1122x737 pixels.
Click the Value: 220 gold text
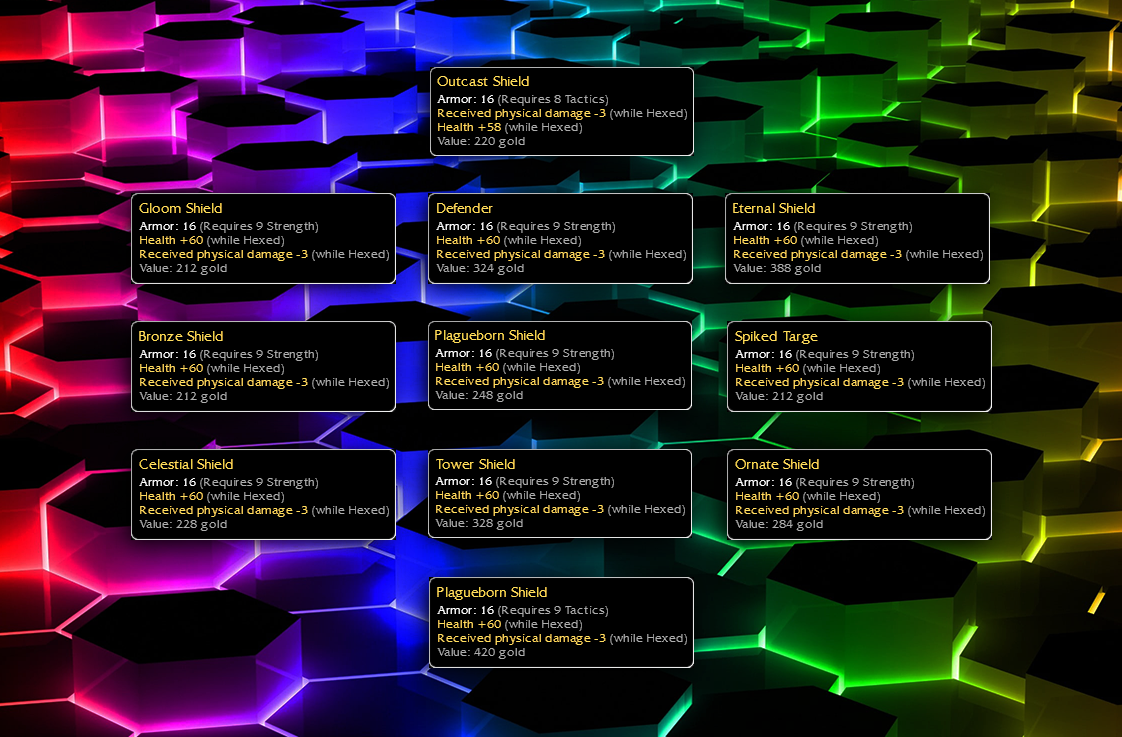coord(481,141)
